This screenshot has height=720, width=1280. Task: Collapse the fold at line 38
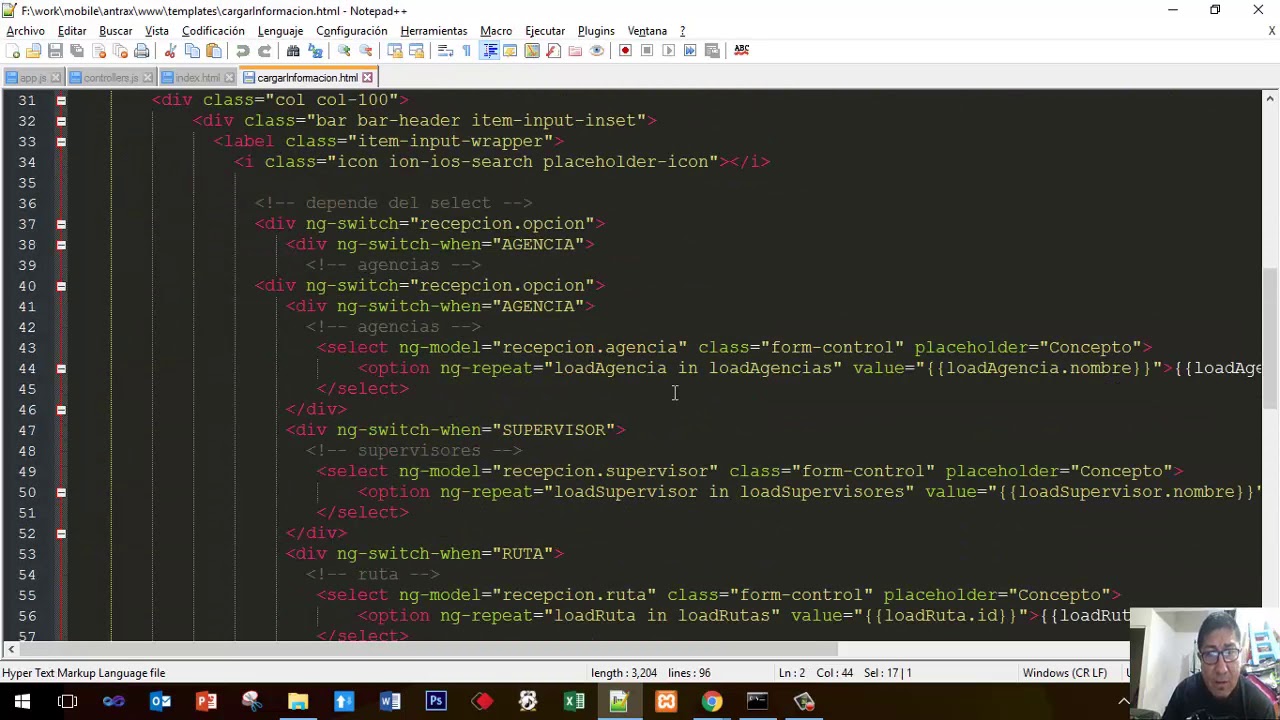tap(61, 244)
